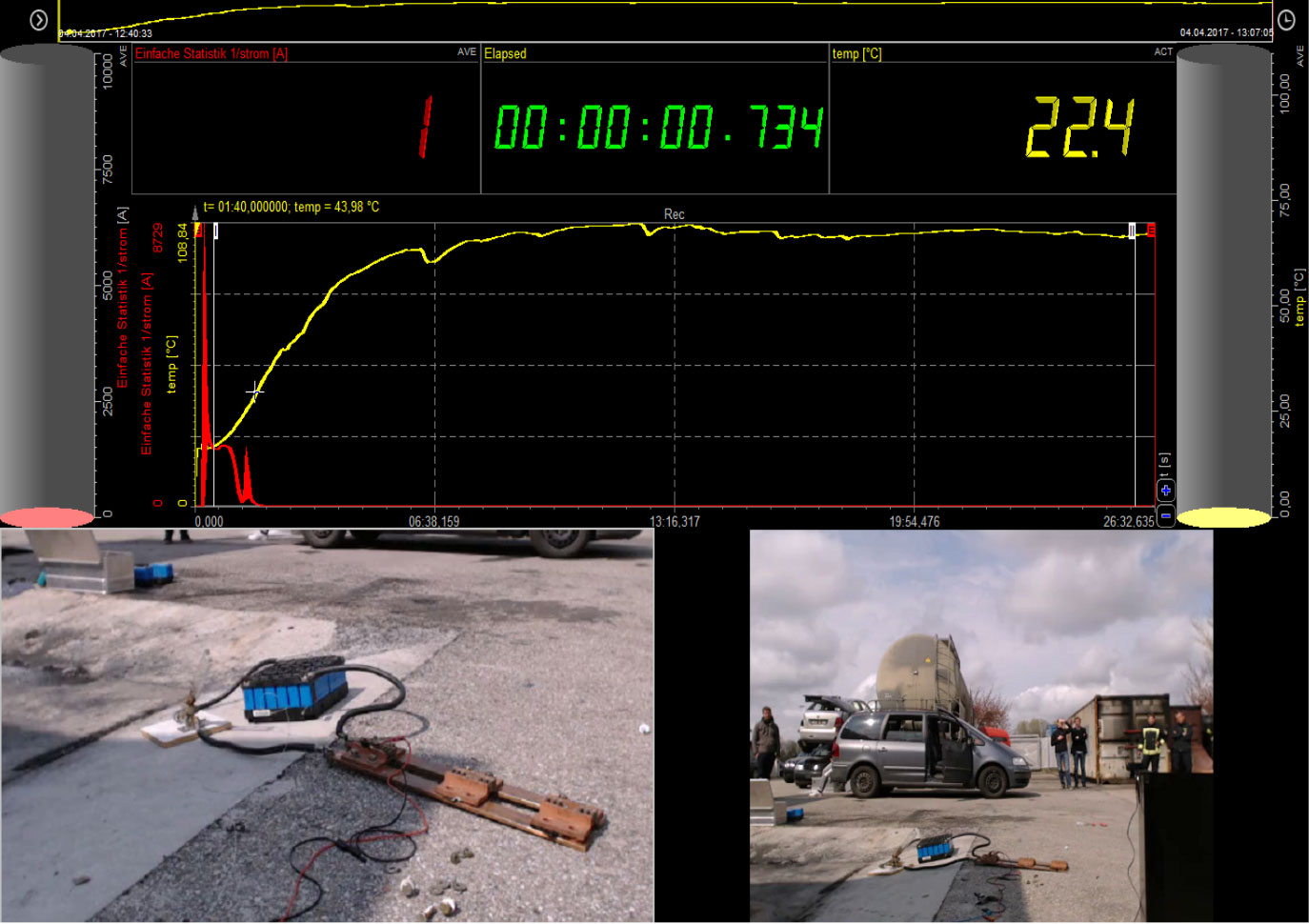
Task: Click the wide-angle car video panel
Action: tap(980, 726)
